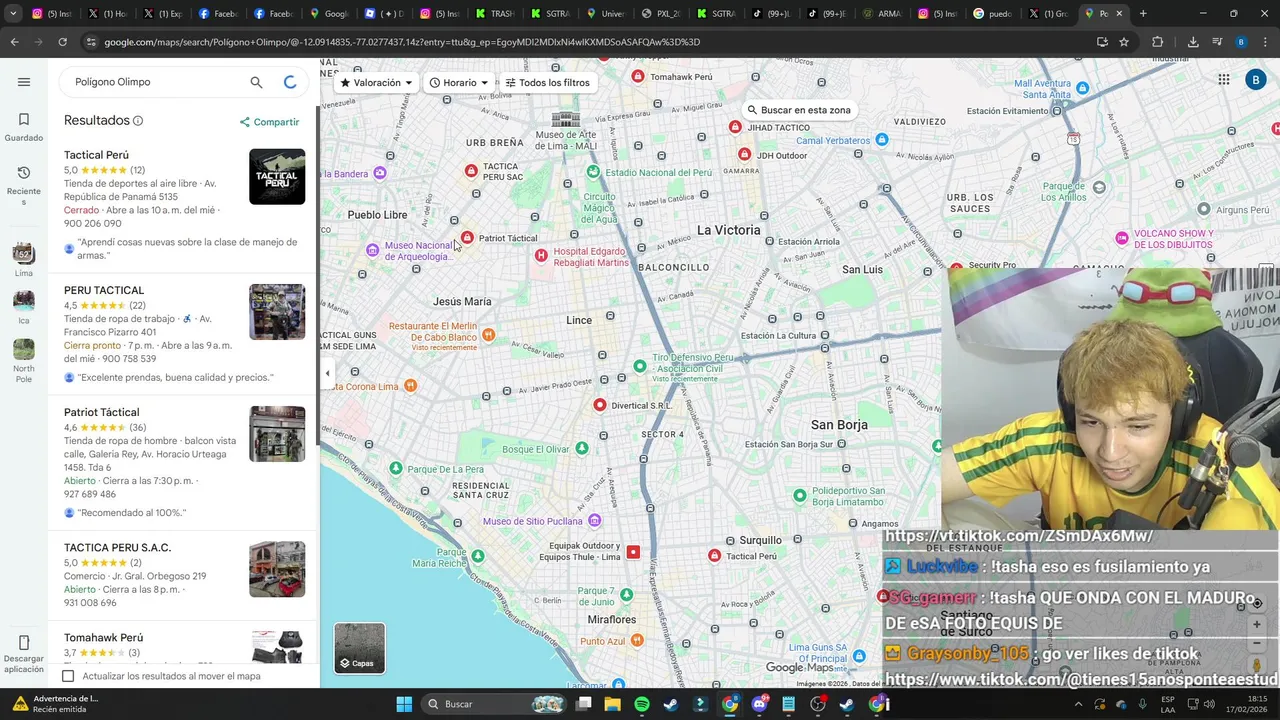Open the Capas layers toggle
Viewport: 1280px width, 720px height.
359,648
